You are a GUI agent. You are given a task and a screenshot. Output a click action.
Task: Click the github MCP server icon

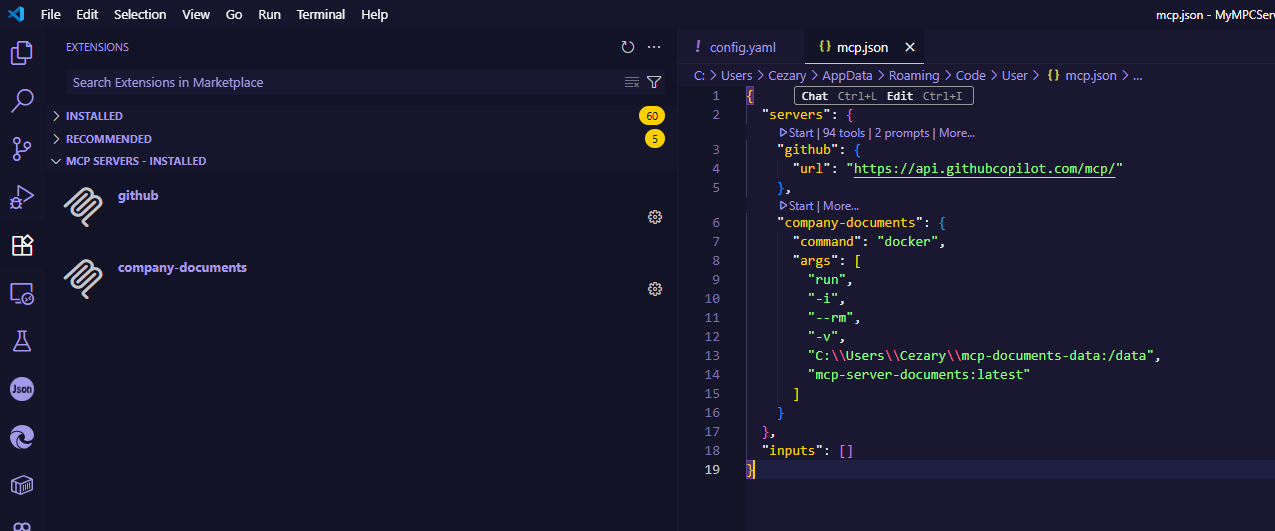point(84,207)
